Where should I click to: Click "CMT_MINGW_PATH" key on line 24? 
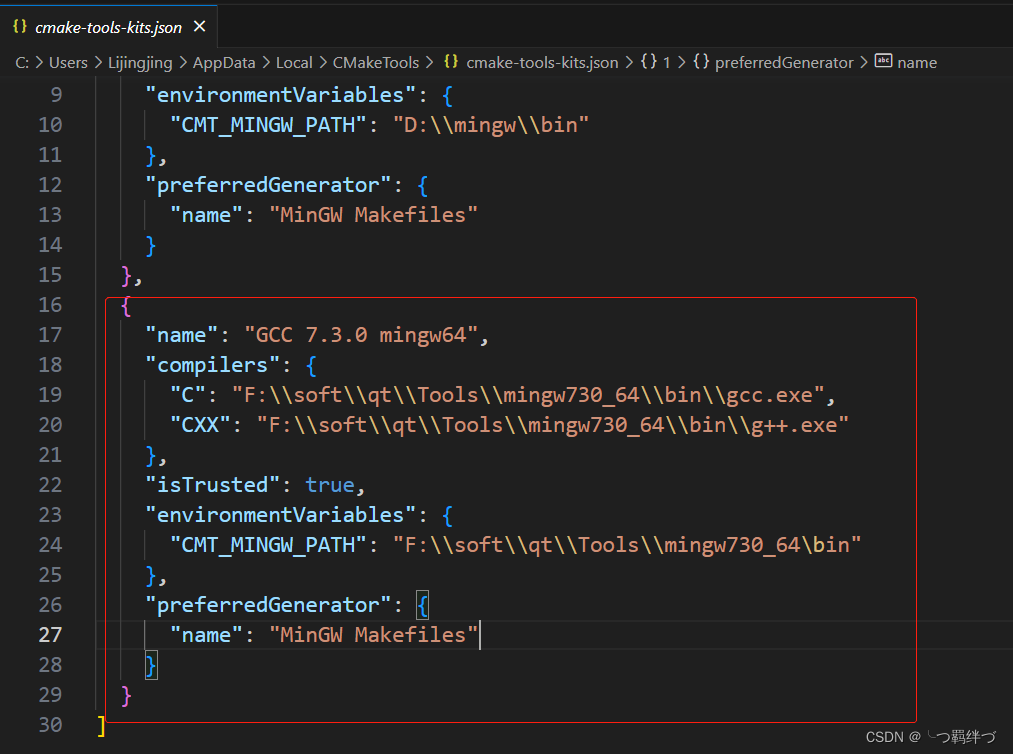(x=268, y=545)
